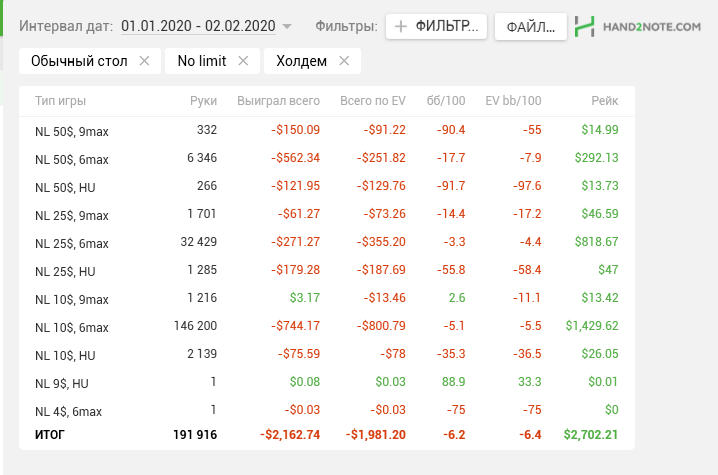
Task: Open the date interval dropdown arrow
Action: 288,26
